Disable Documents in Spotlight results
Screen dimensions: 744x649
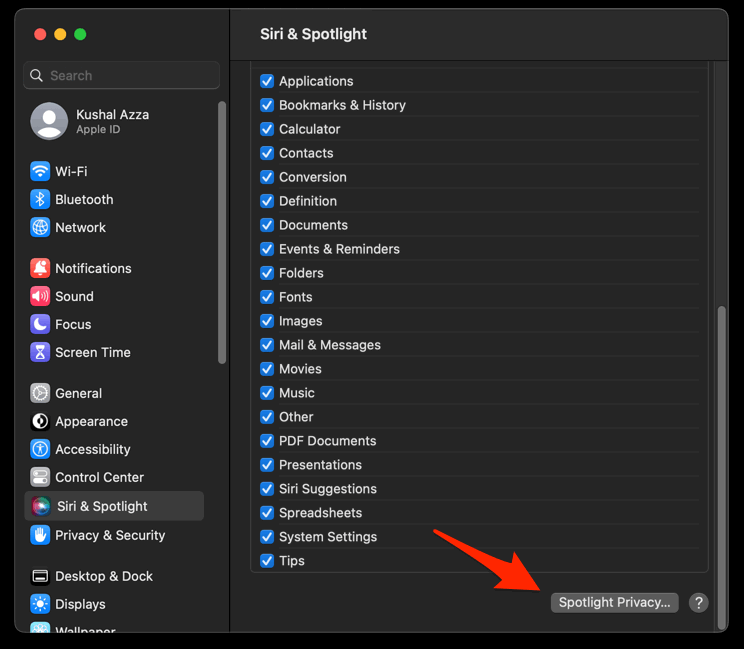(x=267, y=225)
